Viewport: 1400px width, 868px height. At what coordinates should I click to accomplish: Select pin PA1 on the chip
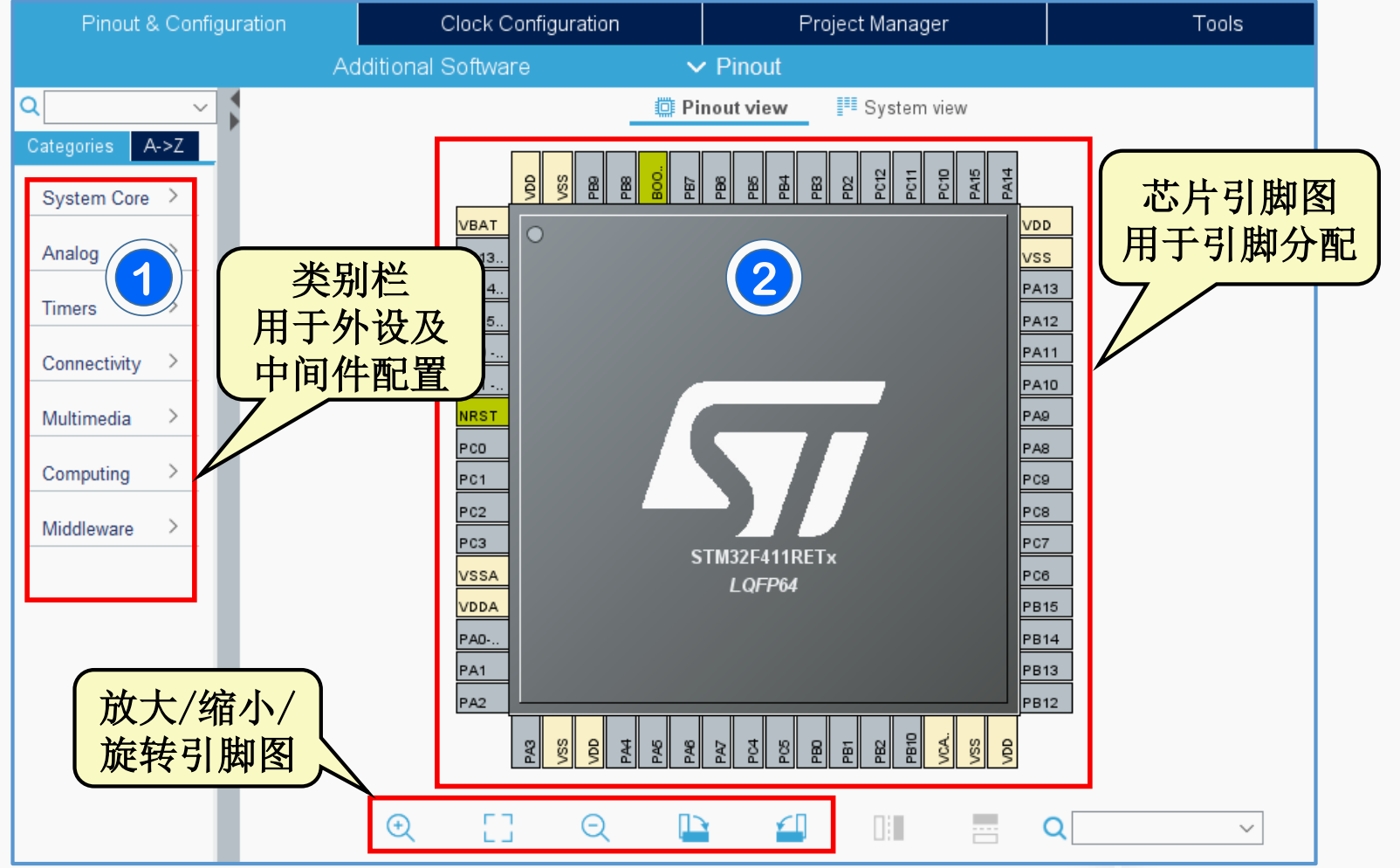pyautogui.click(x=482, y=670)
